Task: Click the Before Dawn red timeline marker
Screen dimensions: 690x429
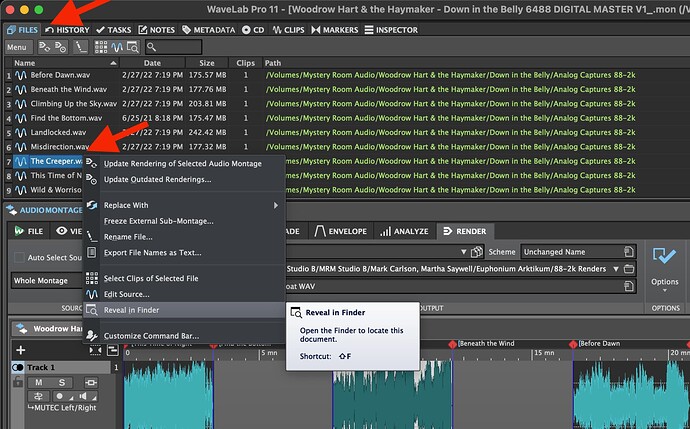Action: pos(573,343)
